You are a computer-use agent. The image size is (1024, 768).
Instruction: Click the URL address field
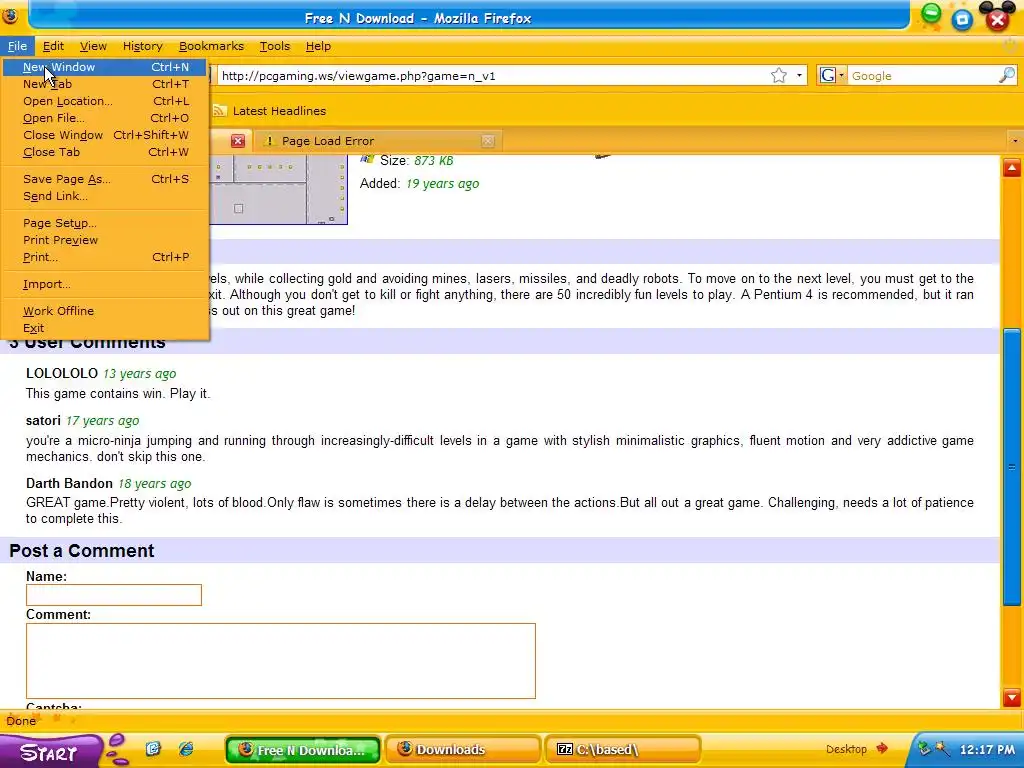click(493, 76)
